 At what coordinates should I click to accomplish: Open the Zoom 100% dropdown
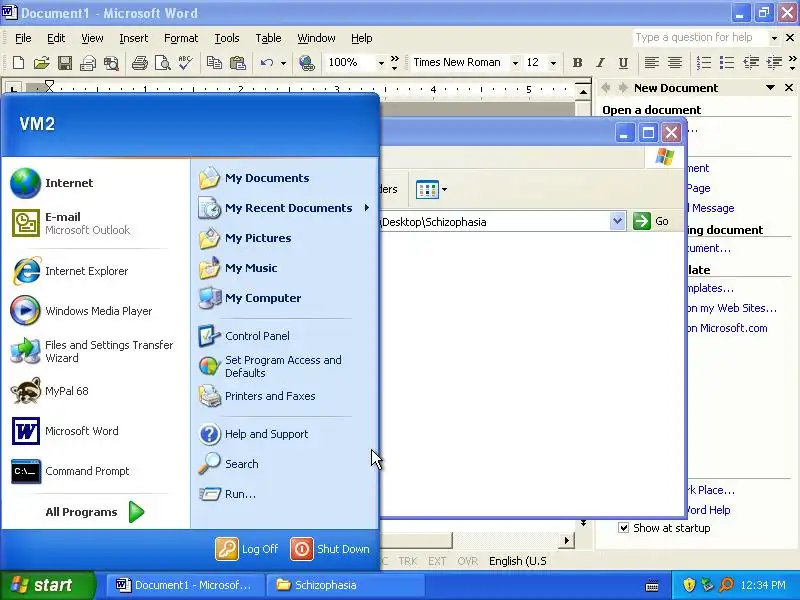(381, 63)
